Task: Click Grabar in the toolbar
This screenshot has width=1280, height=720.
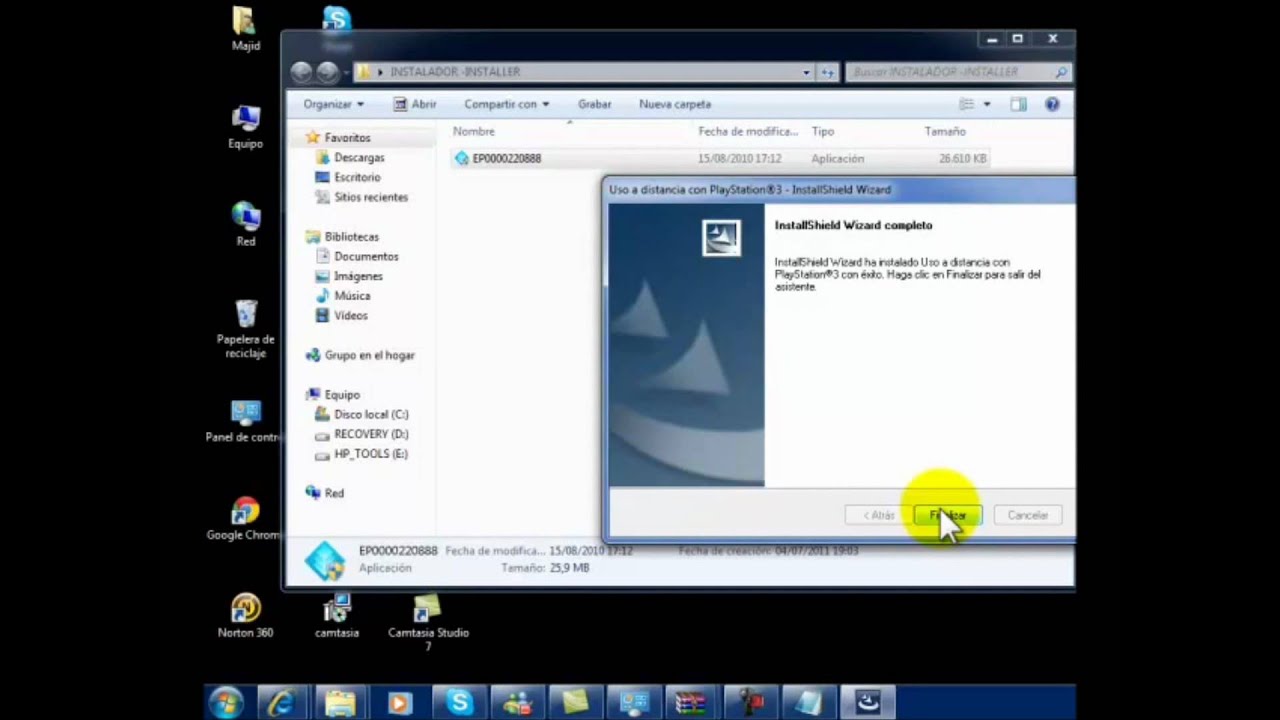Action: click(594, 104)
